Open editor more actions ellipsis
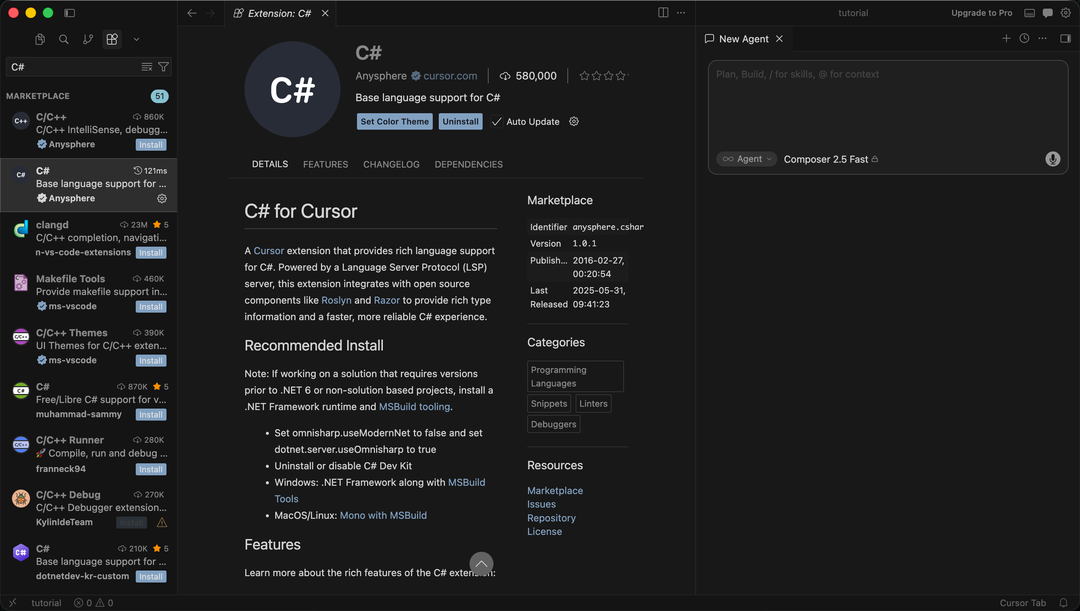 (681, 12)
